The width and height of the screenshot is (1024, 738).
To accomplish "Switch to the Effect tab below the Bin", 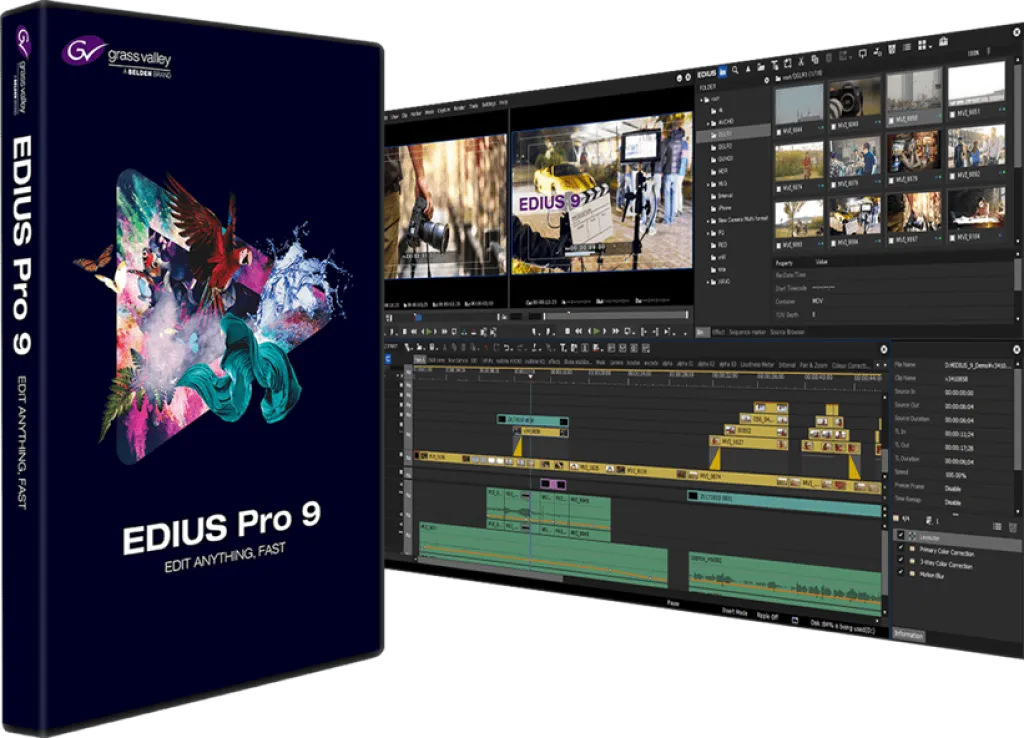I will coord(718,332).
